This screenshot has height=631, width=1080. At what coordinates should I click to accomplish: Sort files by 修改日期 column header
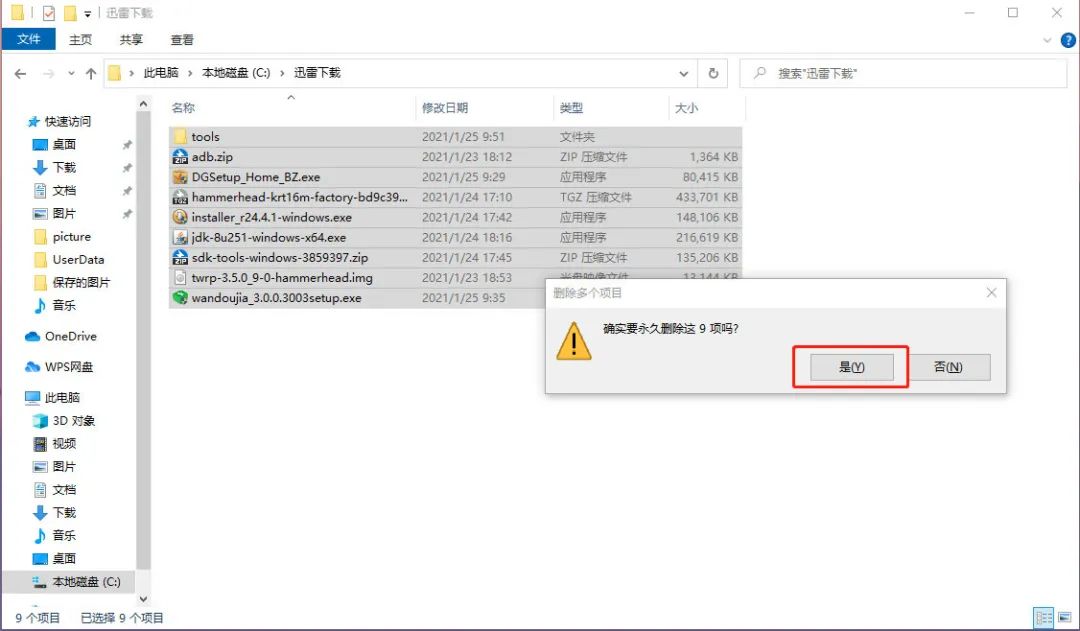coord(445,107)
